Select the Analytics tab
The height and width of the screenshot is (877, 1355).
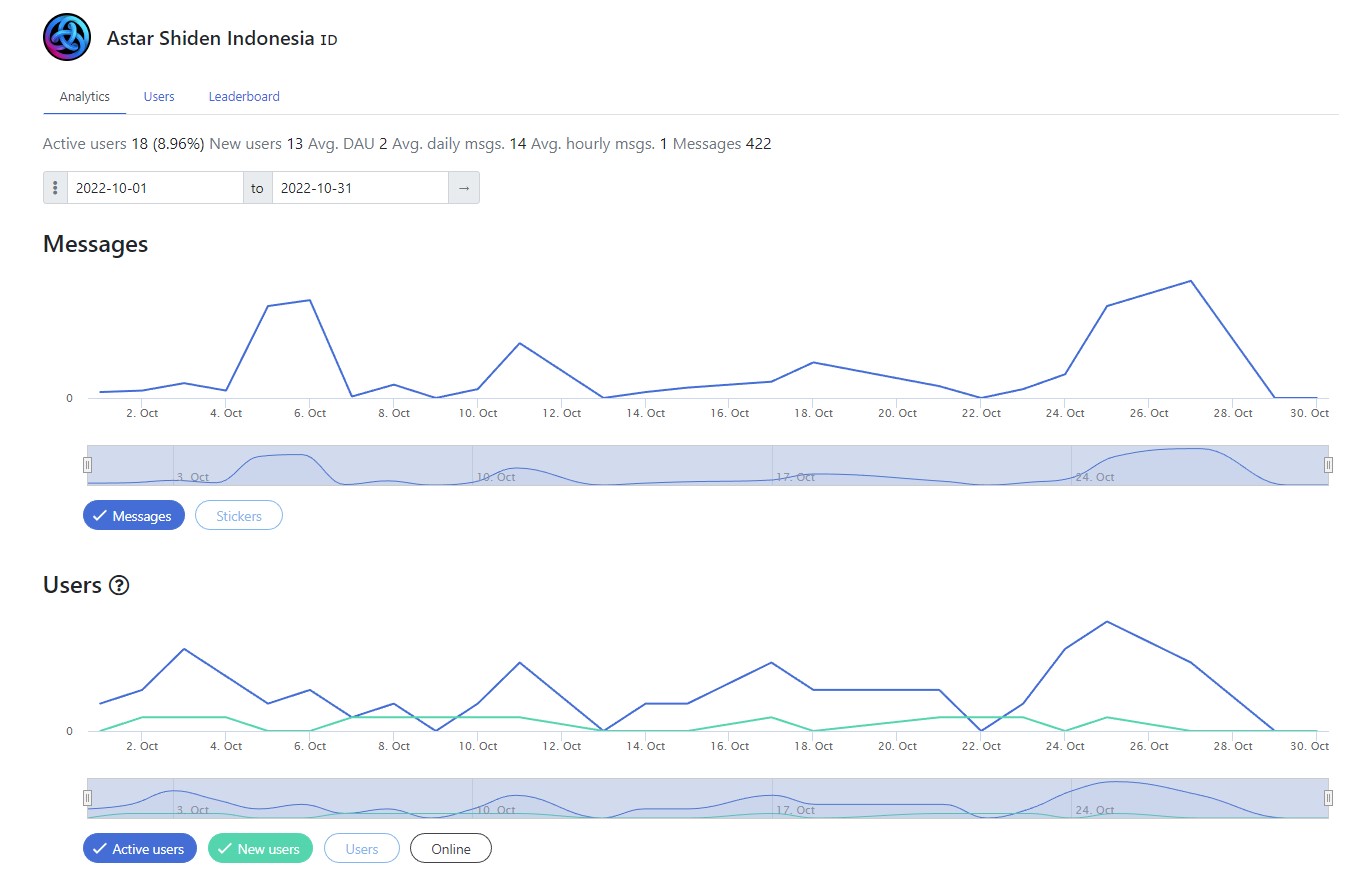click(x=83, y=96)
